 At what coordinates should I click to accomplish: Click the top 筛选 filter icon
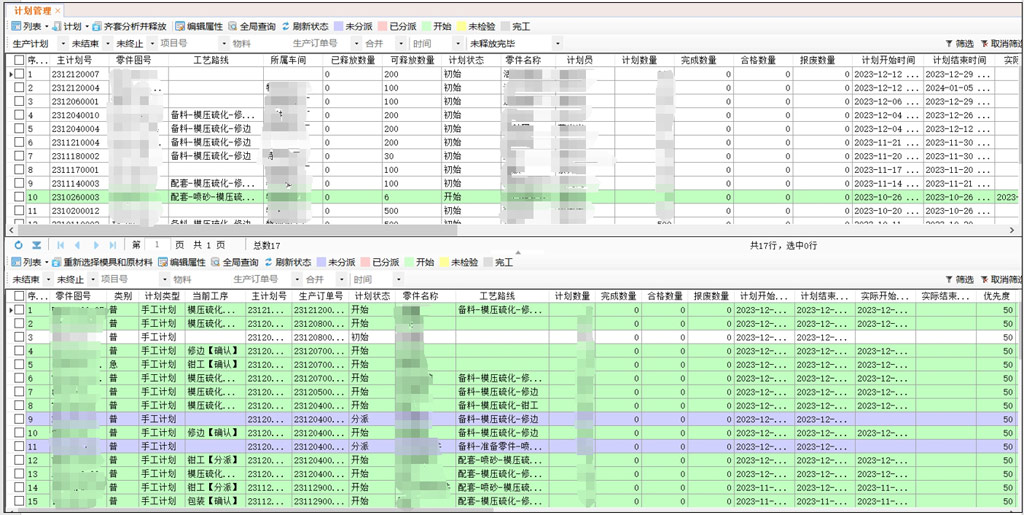pos(958,44)
